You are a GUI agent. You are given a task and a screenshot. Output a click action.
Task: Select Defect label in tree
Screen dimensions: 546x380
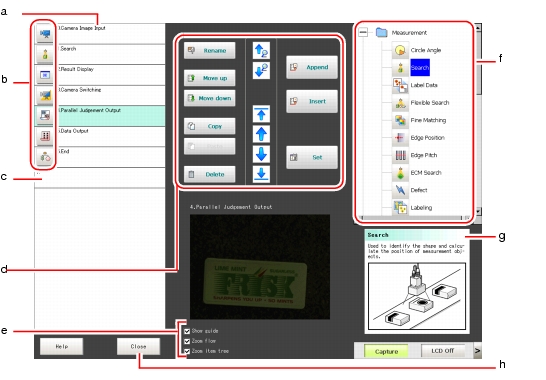tap(419, 190)
